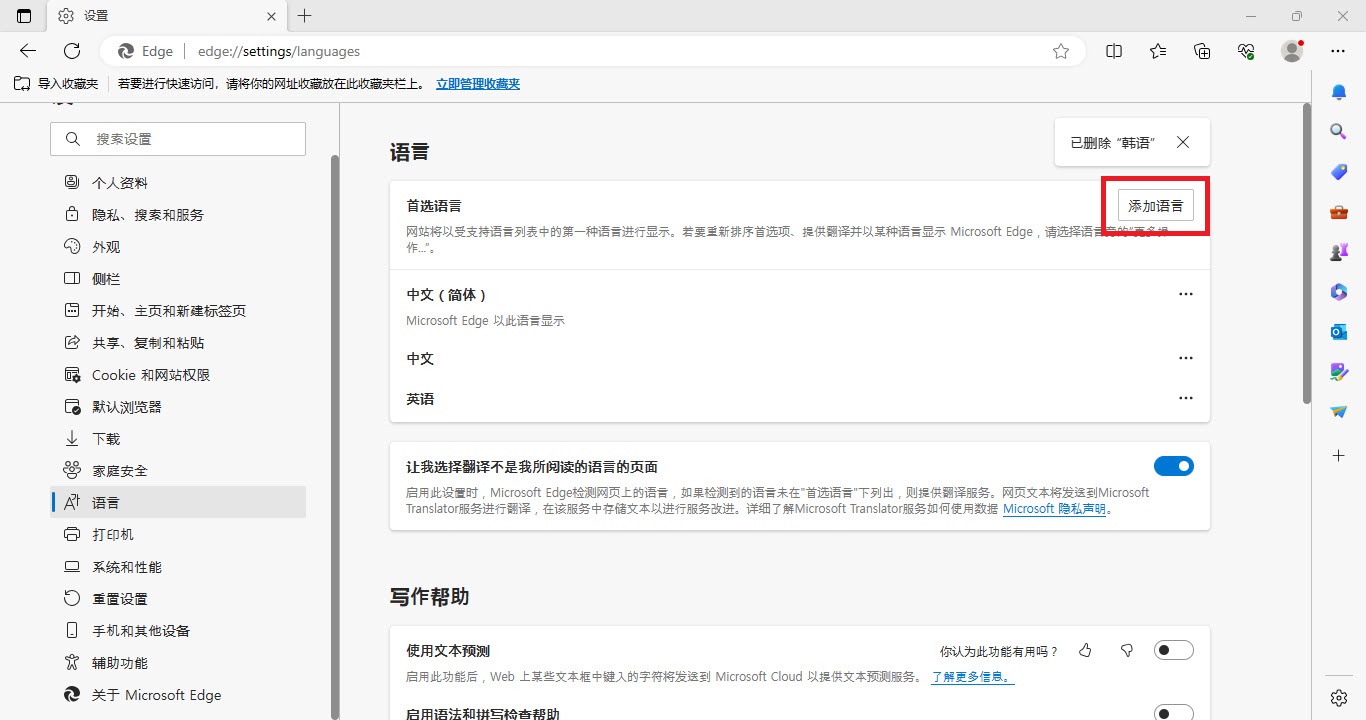Open 家庭安全 settings section
1366x720 pixels.
(178, 471)
